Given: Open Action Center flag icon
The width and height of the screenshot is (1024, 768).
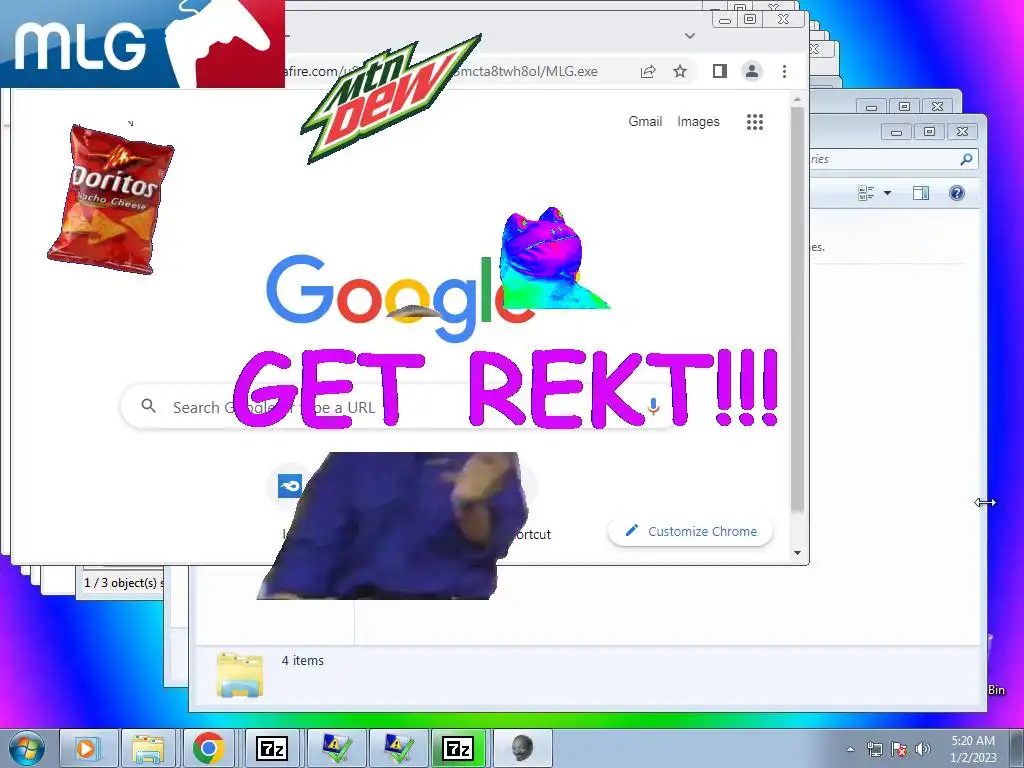Looking at the screenshot, I should pos(899,749).
